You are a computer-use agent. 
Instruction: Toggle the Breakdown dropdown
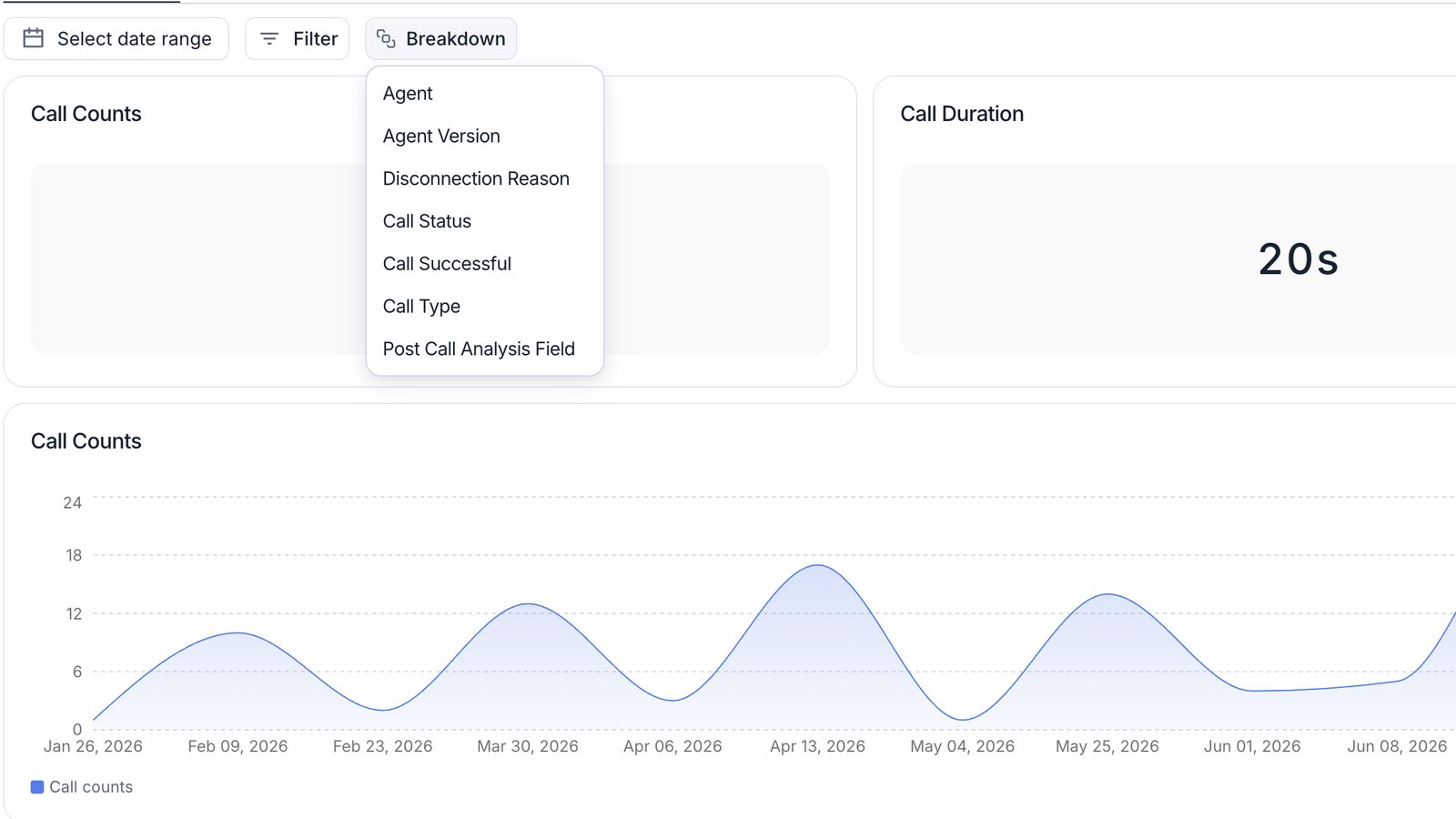(441, 38)
